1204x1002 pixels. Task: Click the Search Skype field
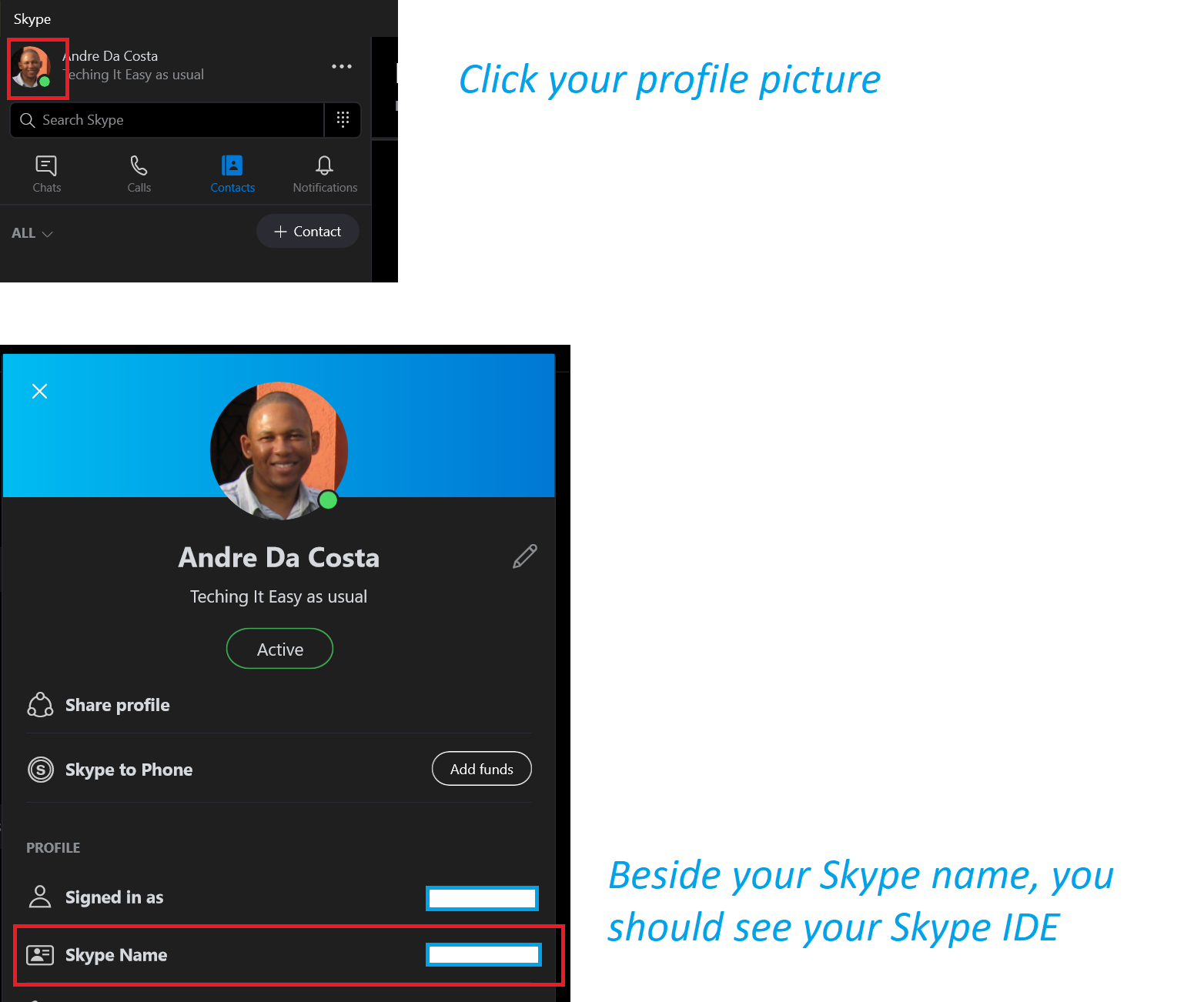[x=167, y=120]
